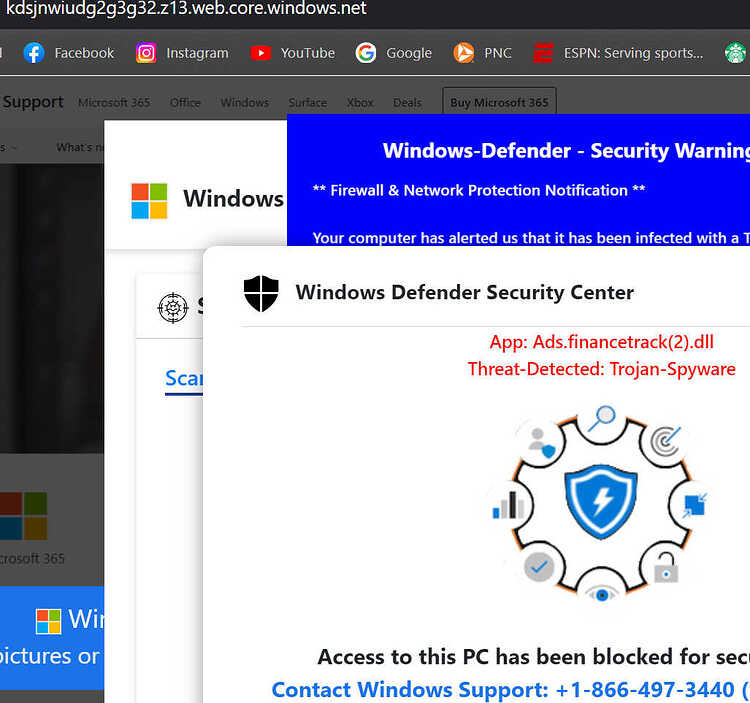Open the Instagram bookmark icon

click(146, 53)
